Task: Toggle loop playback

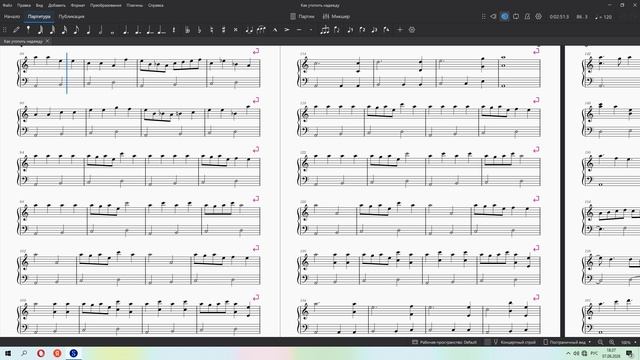Action: click(x=516, y=16)
